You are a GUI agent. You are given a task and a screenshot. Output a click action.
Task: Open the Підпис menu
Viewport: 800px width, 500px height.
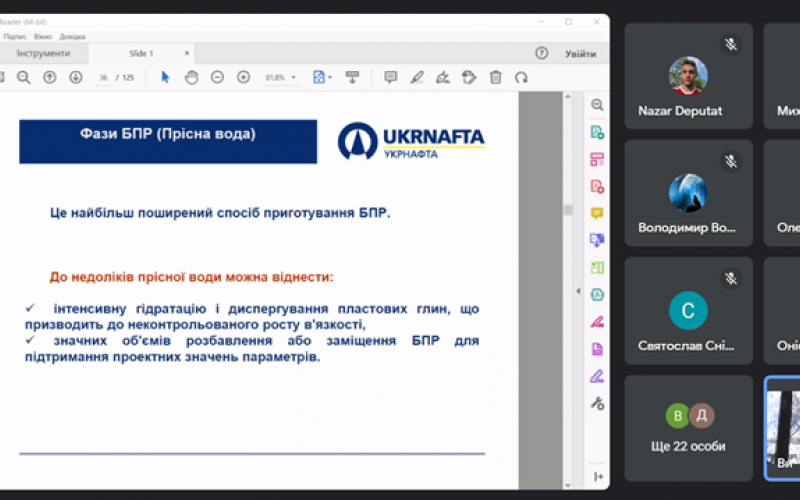(x=15, y=36)
